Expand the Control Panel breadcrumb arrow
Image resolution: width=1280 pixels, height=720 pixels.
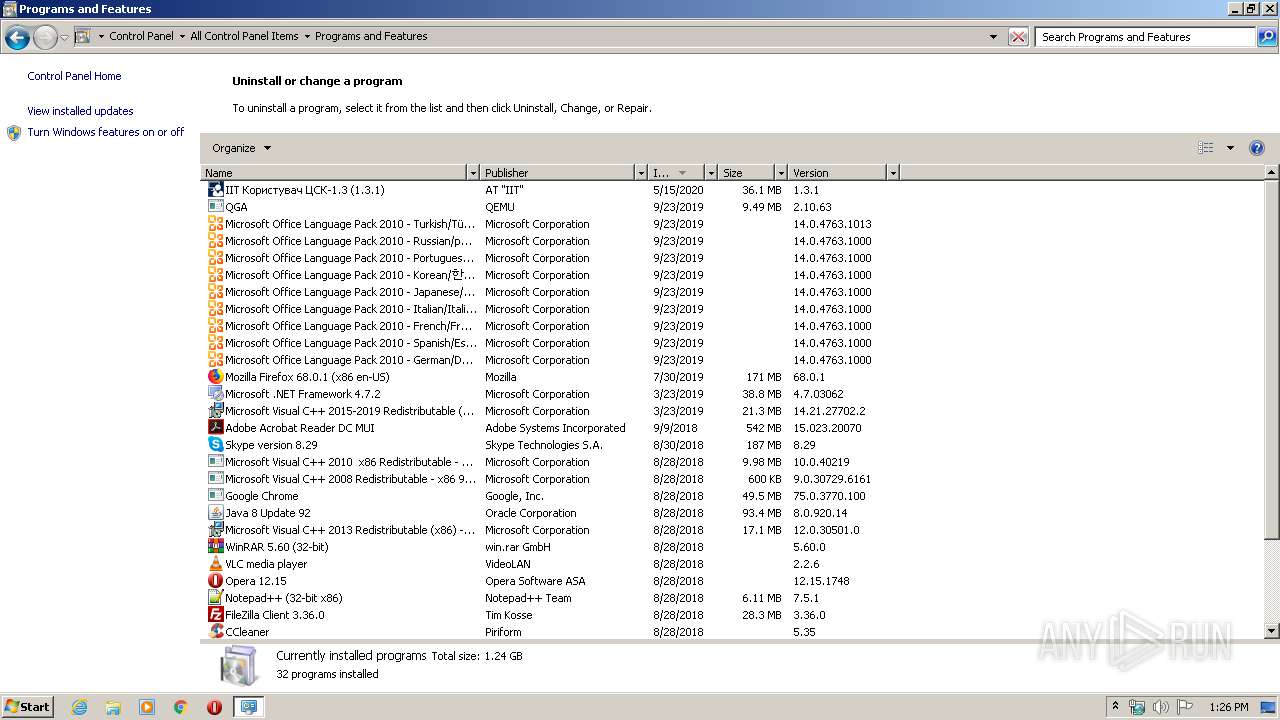click(182, 37)
